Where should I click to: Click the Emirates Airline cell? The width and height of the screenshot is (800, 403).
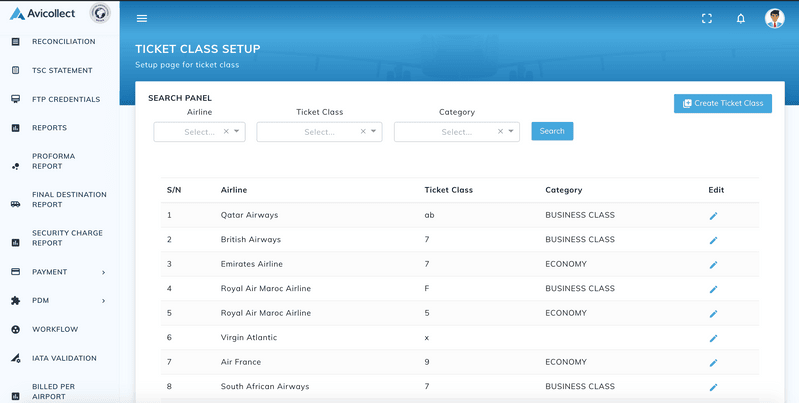pyautogui.click(x=252, y=264)
